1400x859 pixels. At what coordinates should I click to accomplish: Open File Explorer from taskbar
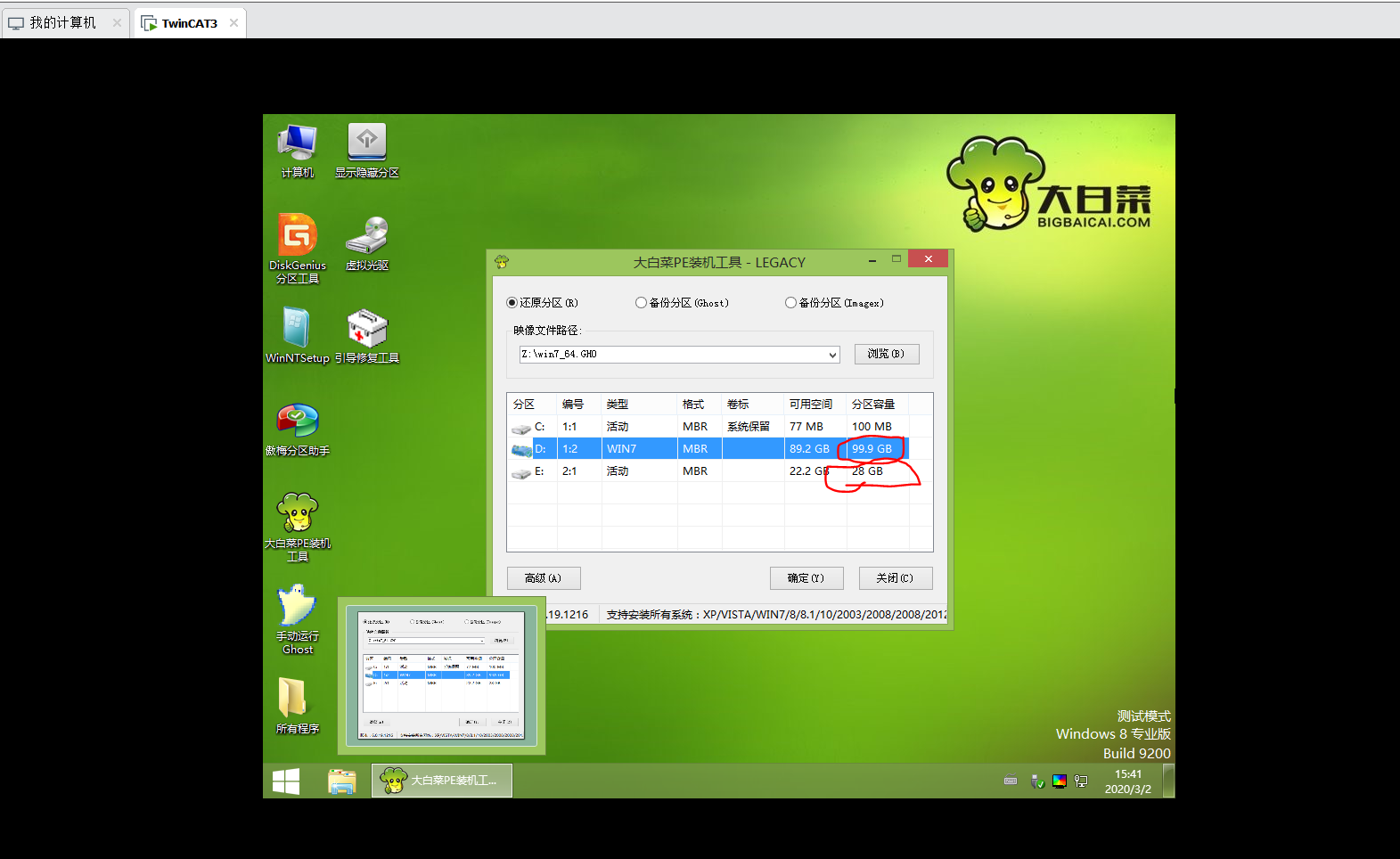click(x=341, y=781)
